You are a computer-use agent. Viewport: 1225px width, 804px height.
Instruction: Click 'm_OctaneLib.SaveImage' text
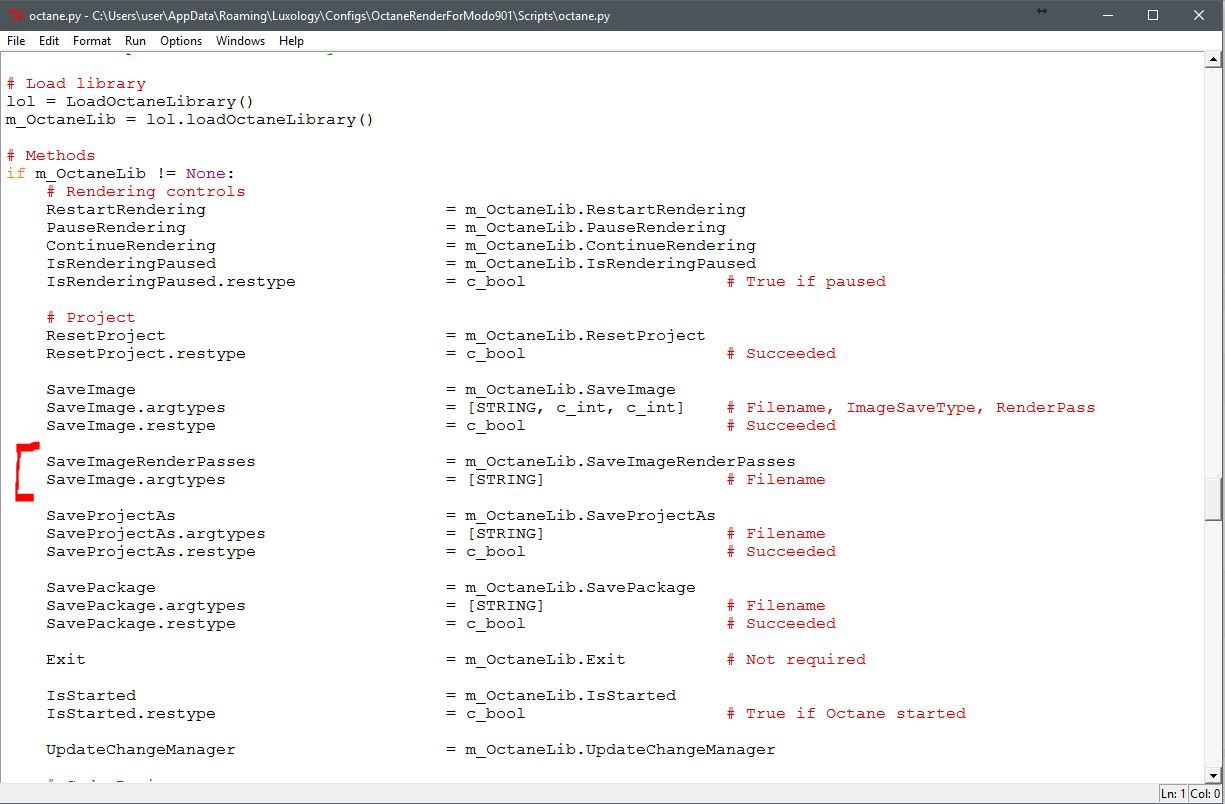(571, 390)
